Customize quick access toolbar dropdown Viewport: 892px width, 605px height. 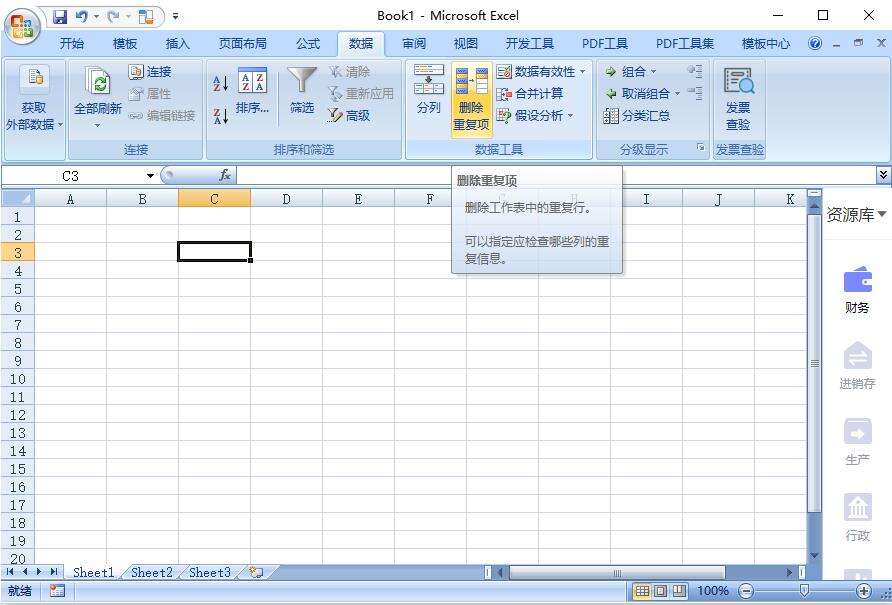point(176,17)
